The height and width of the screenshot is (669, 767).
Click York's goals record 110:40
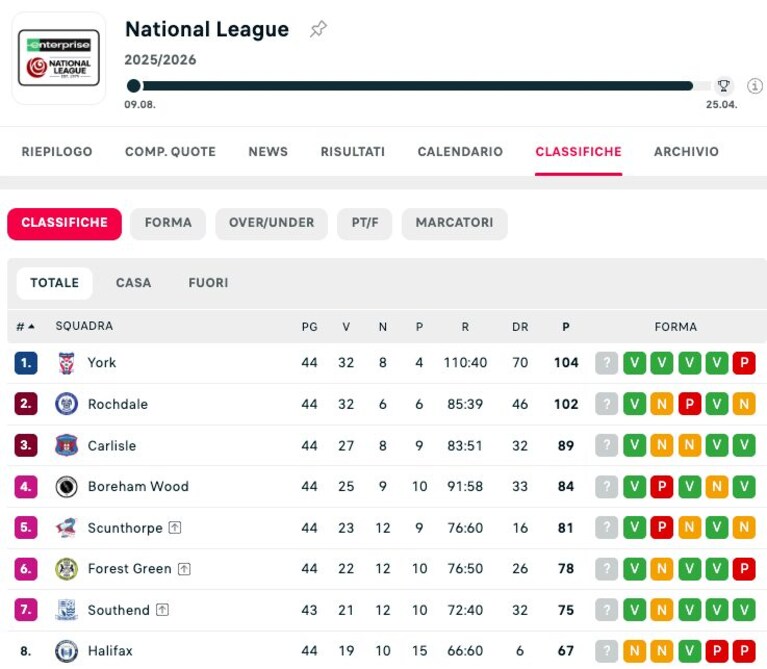(x=465, y=363)
